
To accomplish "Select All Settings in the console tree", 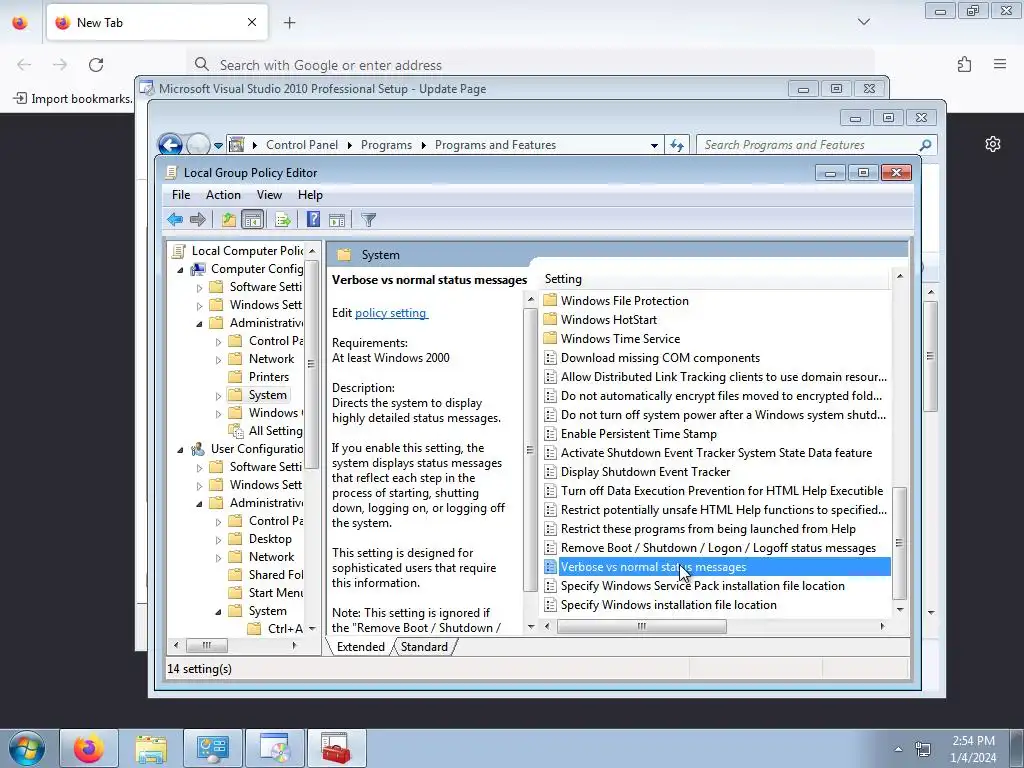I will pos(275,431).
